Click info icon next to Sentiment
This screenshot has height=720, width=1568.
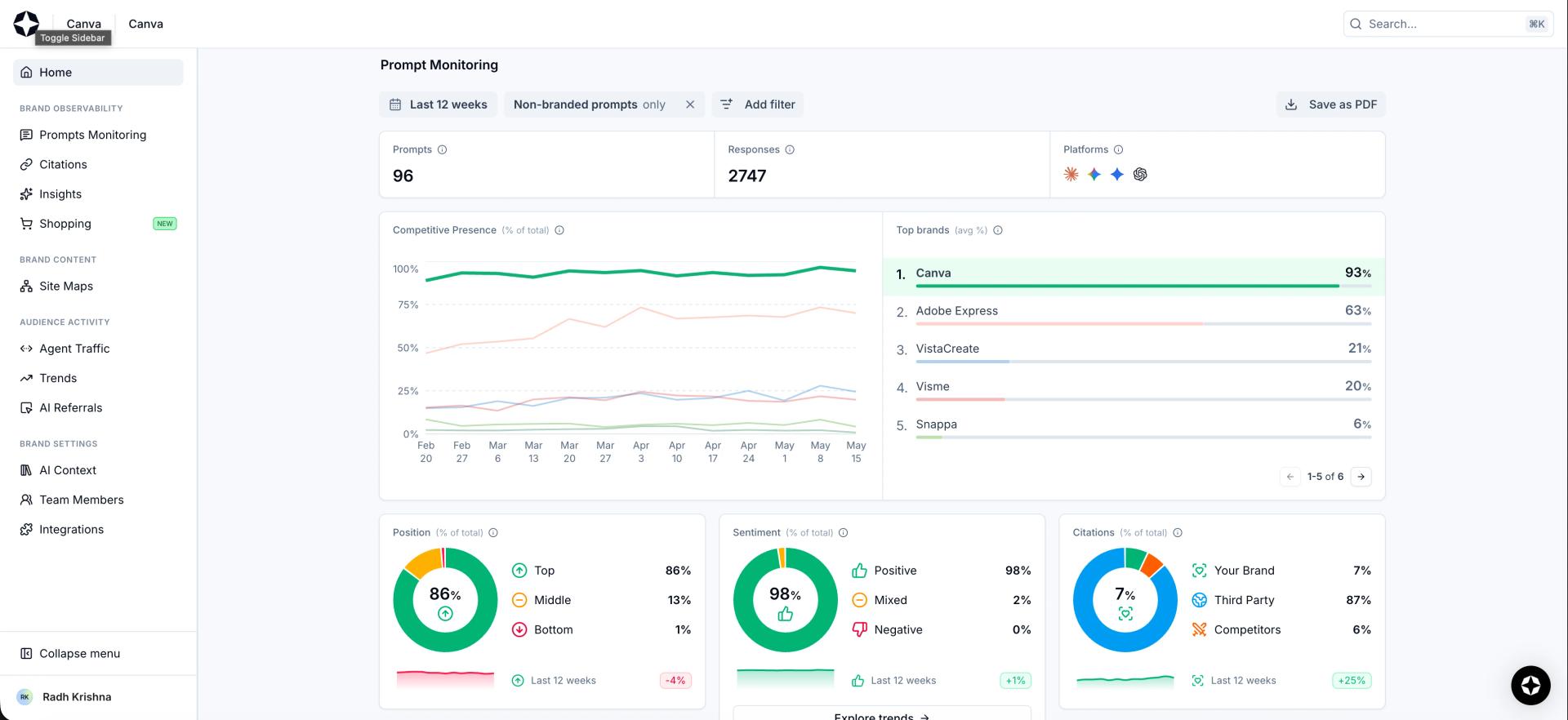coord(844,533)
